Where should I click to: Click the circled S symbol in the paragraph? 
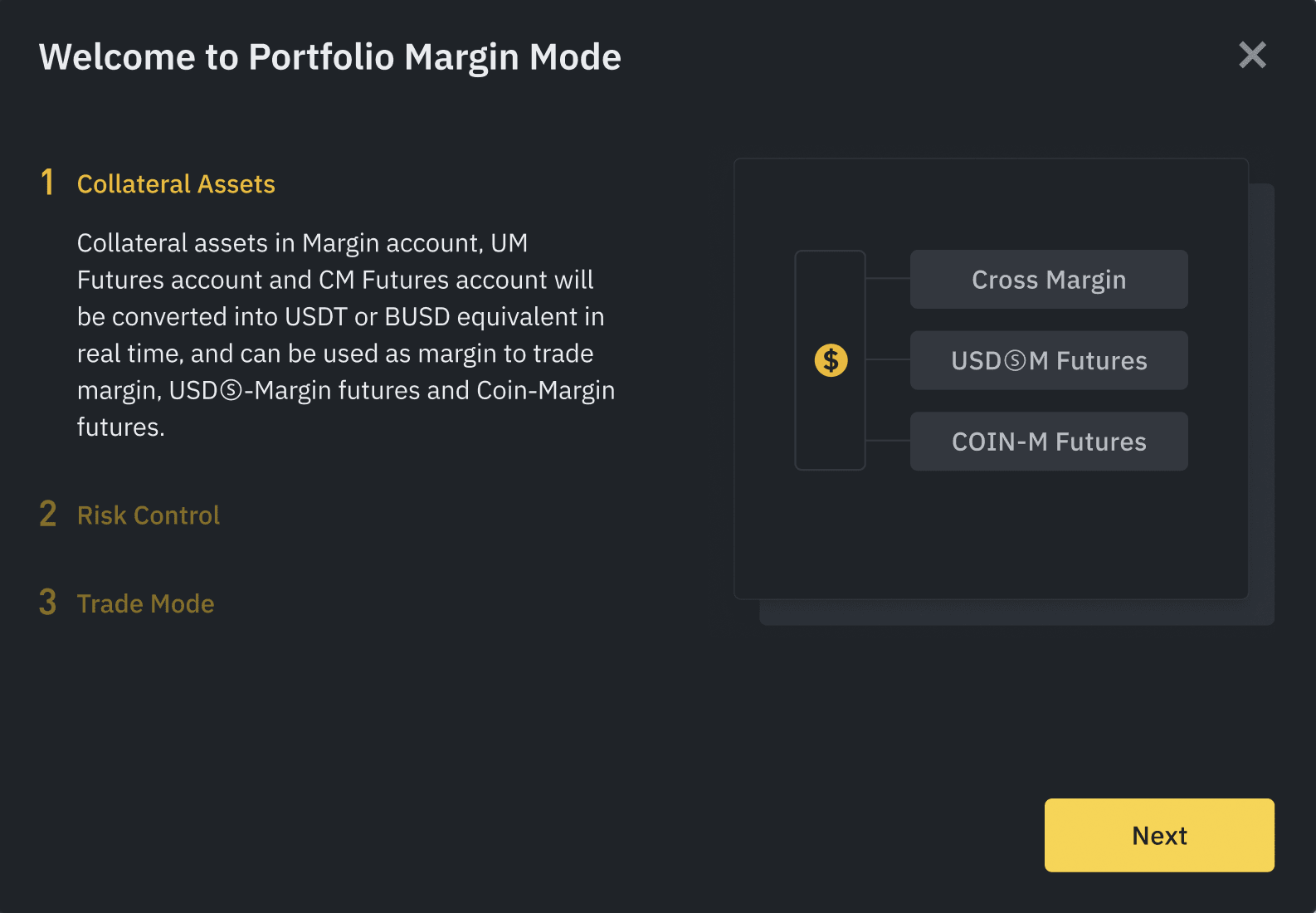[231, 391]
